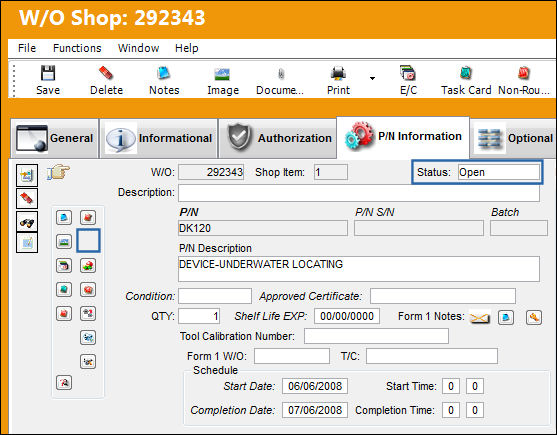This screenshot has width=557, height=435.
Task: Click the Save toolbar icon
Action: (x=48, y=74)
